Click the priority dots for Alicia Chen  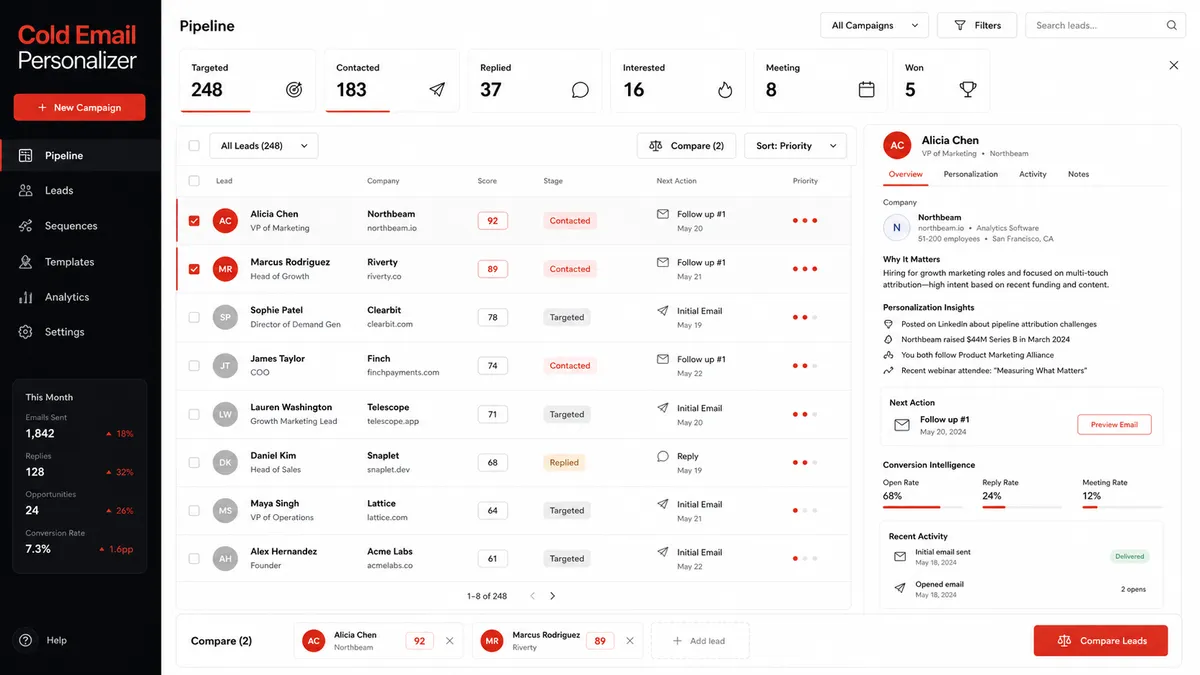tap(805, 221)
